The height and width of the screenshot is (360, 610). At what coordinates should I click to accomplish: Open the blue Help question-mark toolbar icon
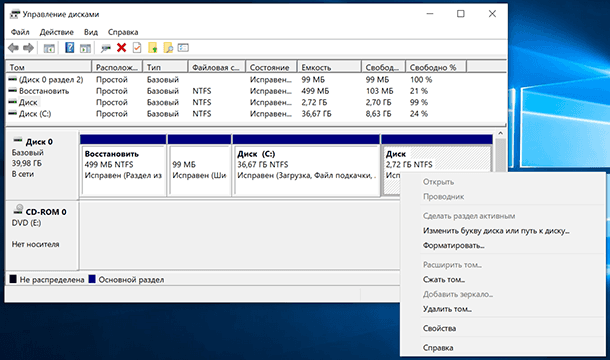69,48
